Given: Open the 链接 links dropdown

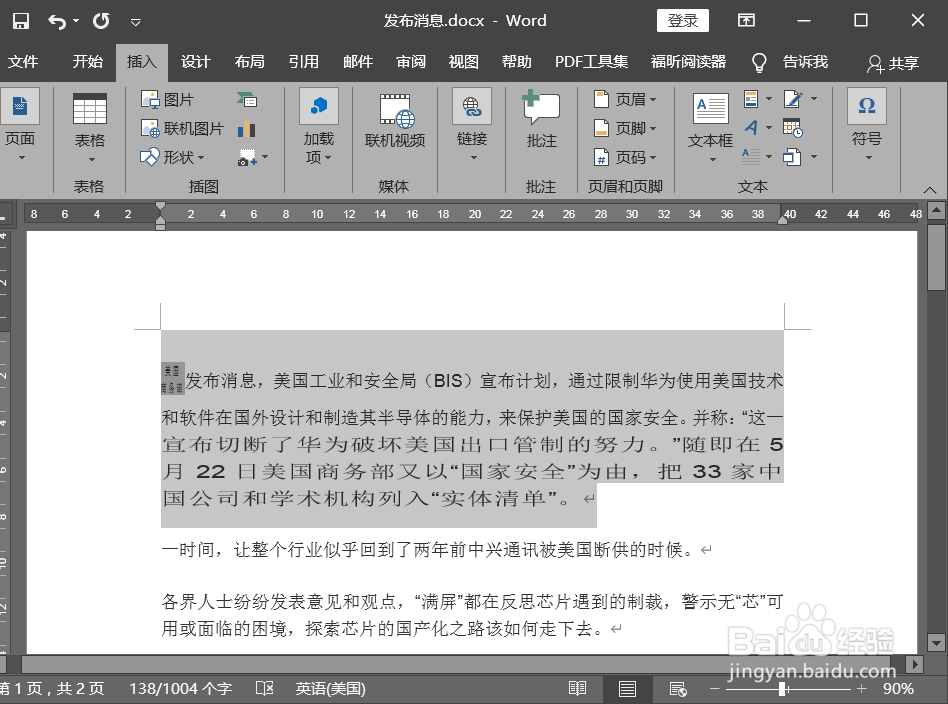Looking at the screenshot, I should 472,125.
